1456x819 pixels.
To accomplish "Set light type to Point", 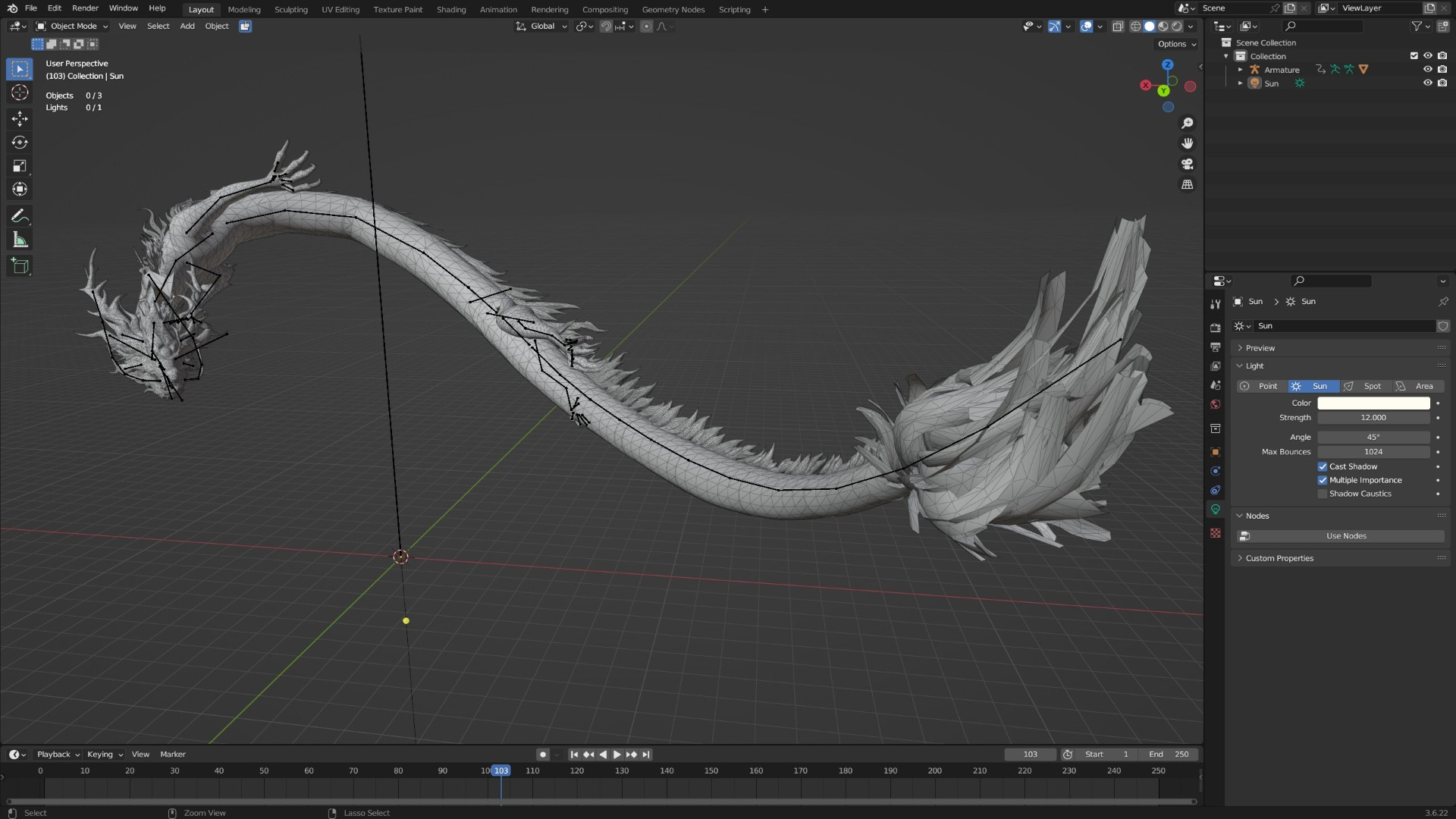I will [1262, 387].
